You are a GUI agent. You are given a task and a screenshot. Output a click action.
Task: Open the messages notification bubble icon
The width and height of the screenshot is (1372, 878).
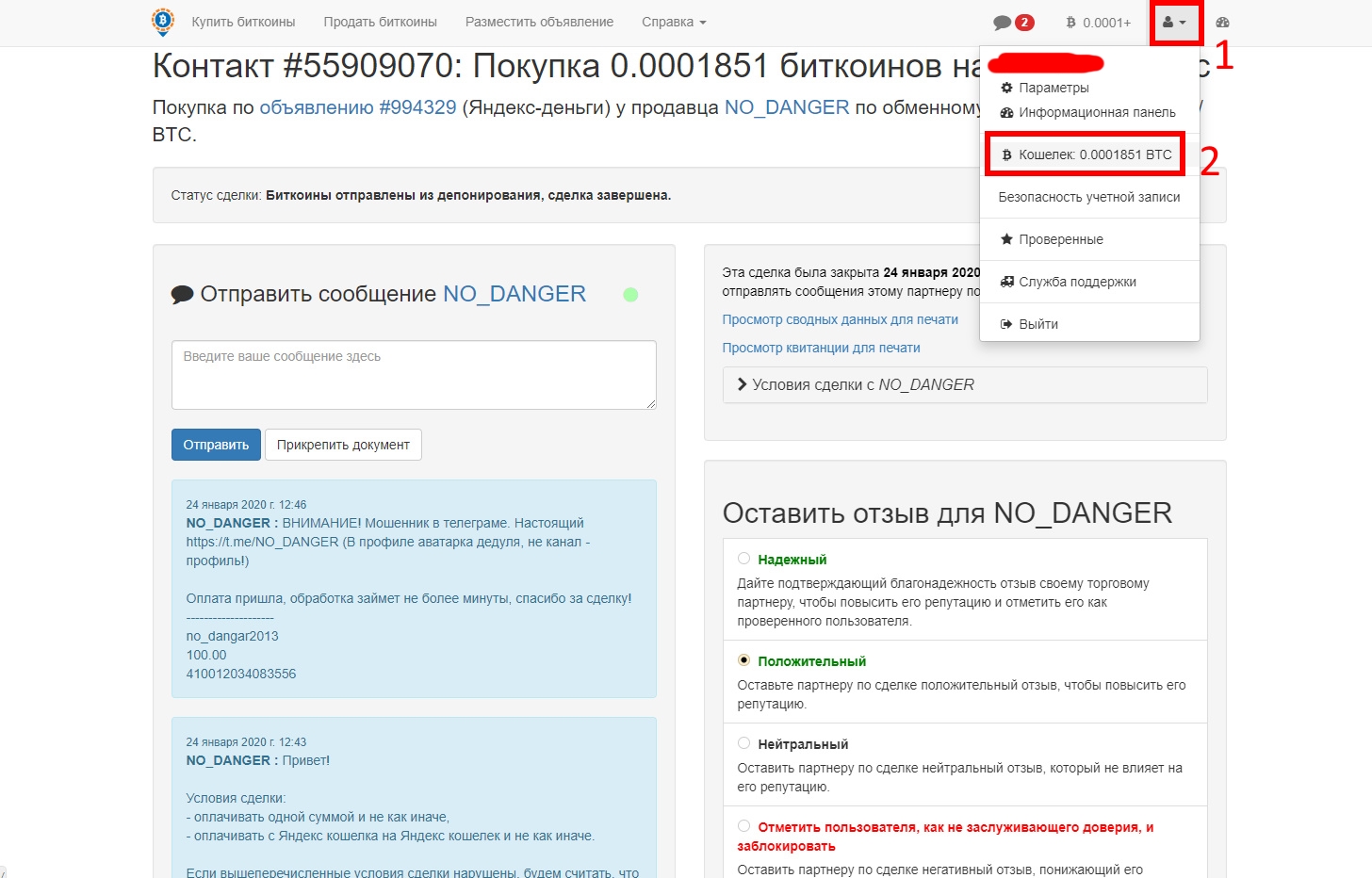tap(1003, 23)
